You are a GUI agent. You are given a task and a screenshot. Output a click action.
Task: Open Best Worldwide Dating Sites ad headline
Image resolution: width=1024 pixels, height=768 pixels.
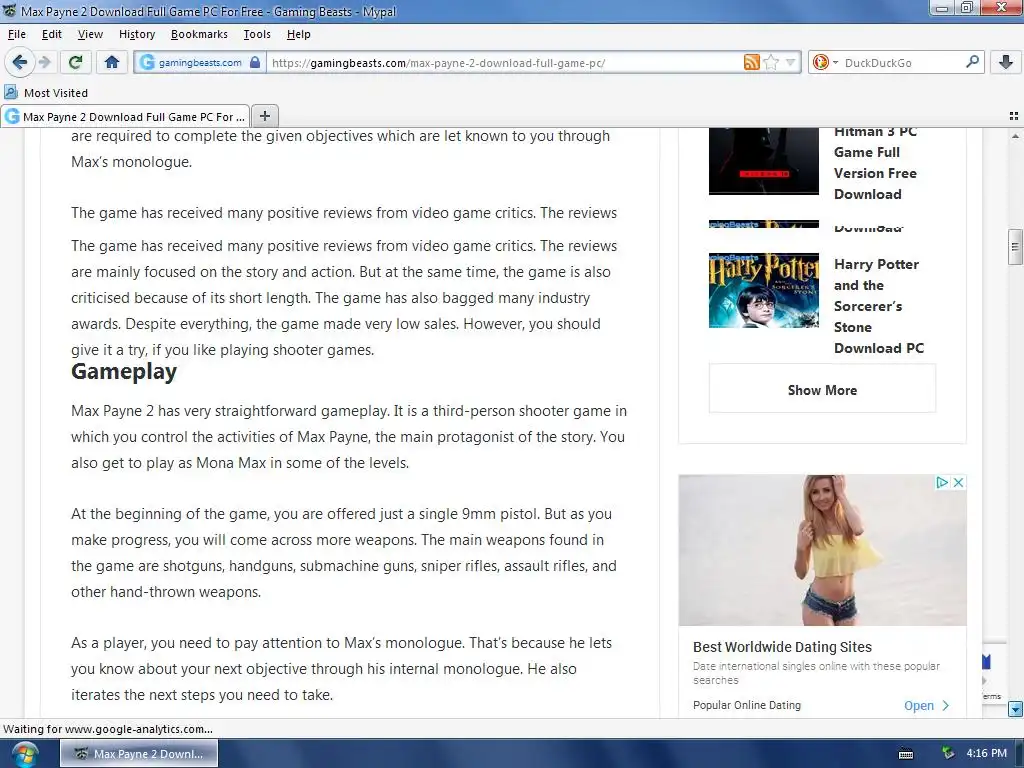(782, 647)
